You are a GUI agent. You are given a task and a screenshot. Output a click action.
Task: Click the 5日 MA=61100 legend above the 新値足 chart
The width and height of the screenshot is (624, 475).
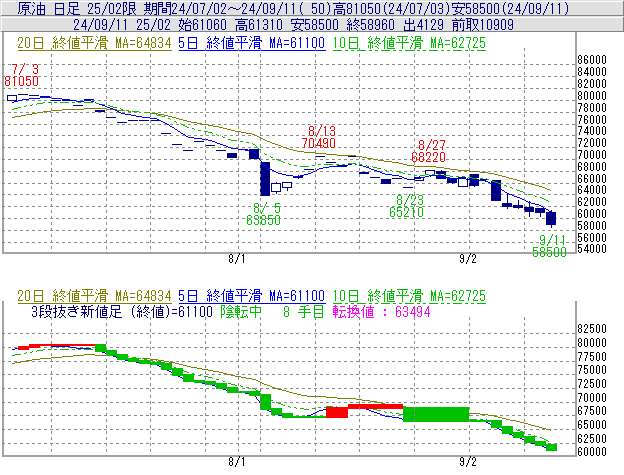coord(252,296)
